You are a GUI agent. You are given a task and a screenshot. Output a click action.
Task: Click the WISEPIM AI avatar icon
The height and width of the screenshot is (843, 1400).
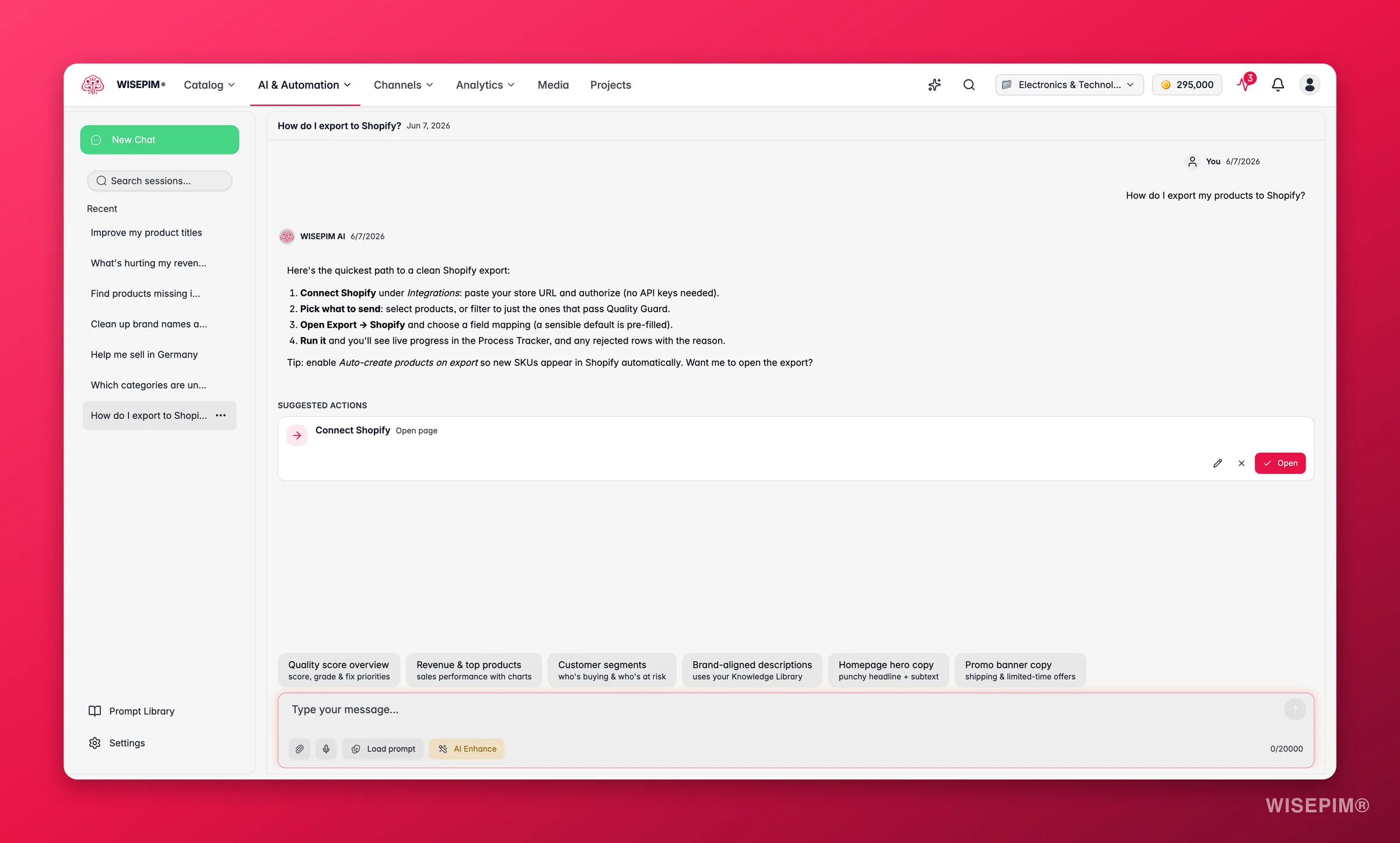coord(286,236)
